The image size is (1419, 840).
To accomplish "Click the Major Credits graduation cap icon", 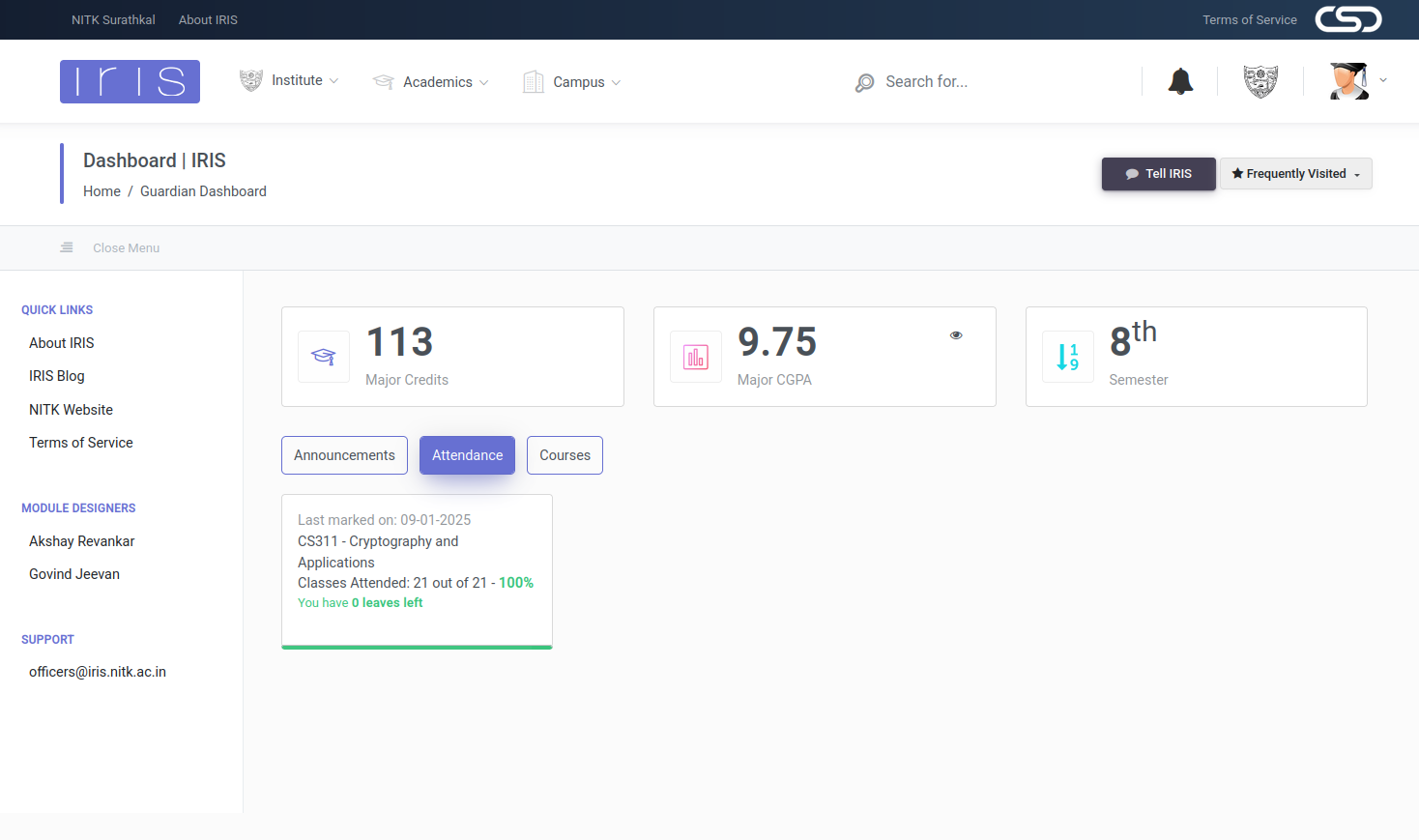I will pos(324,357).
